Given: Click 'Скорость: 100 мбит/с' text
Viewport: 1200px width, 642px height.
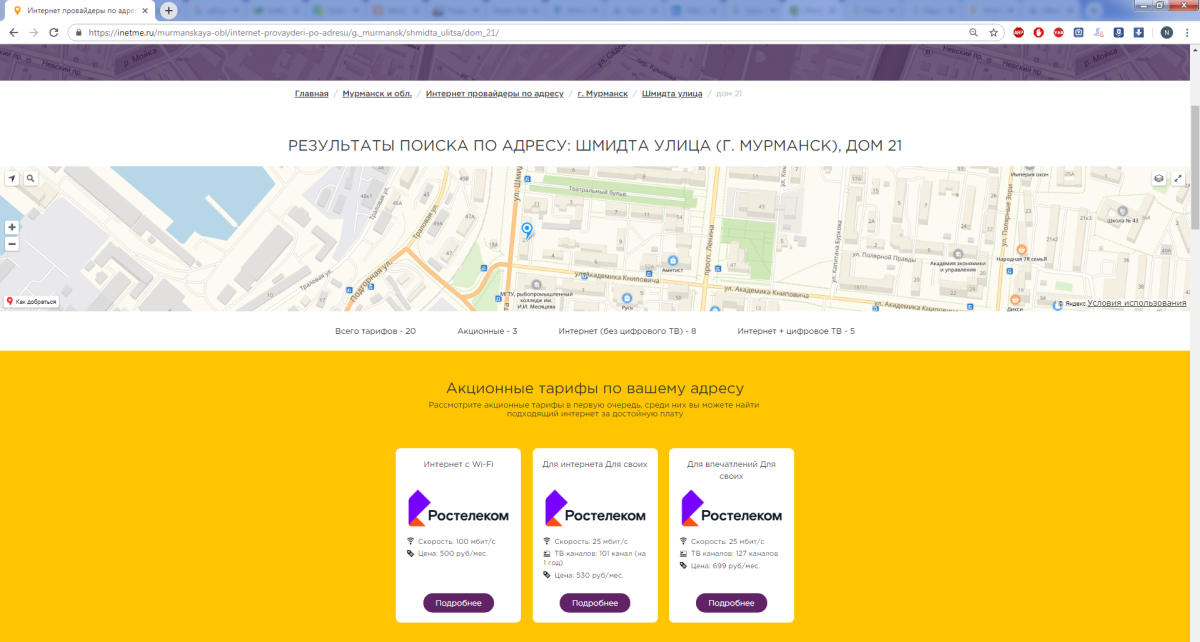Looking at the screenshot, I should (455, 541).
